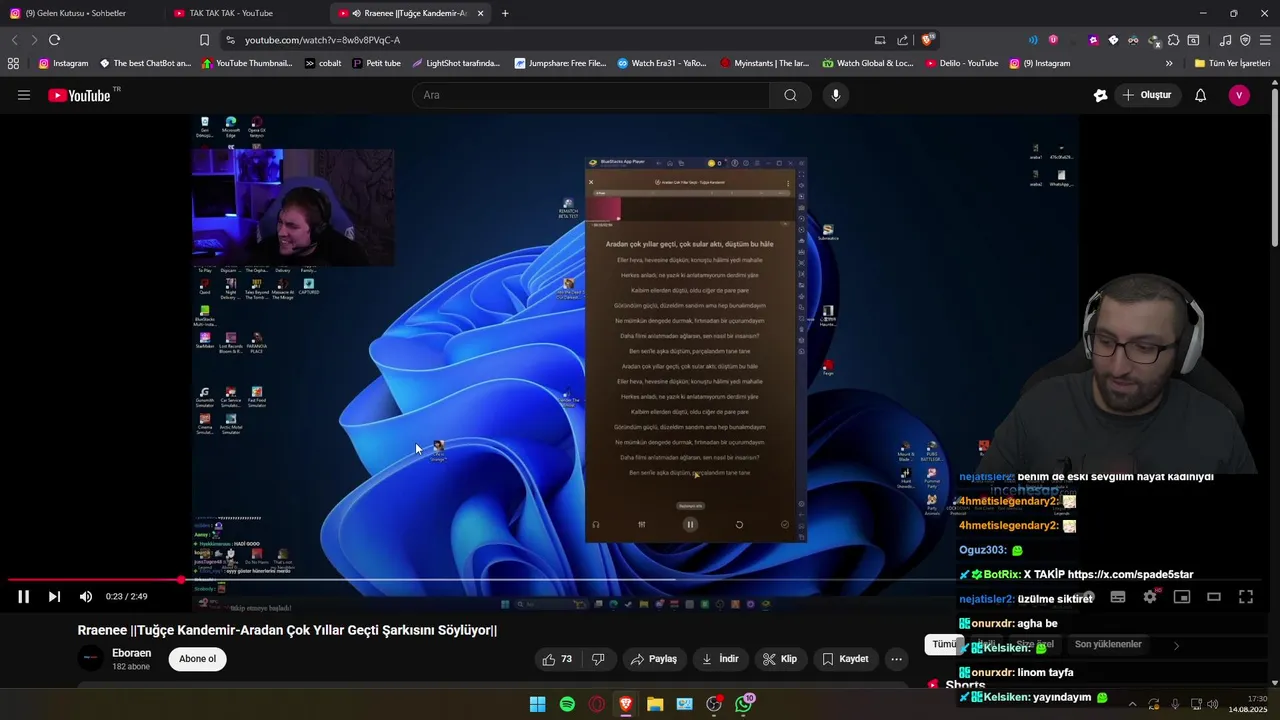Click the İndir download button
This screenshot has width=1280, height=720.
[x=720, y=659]
